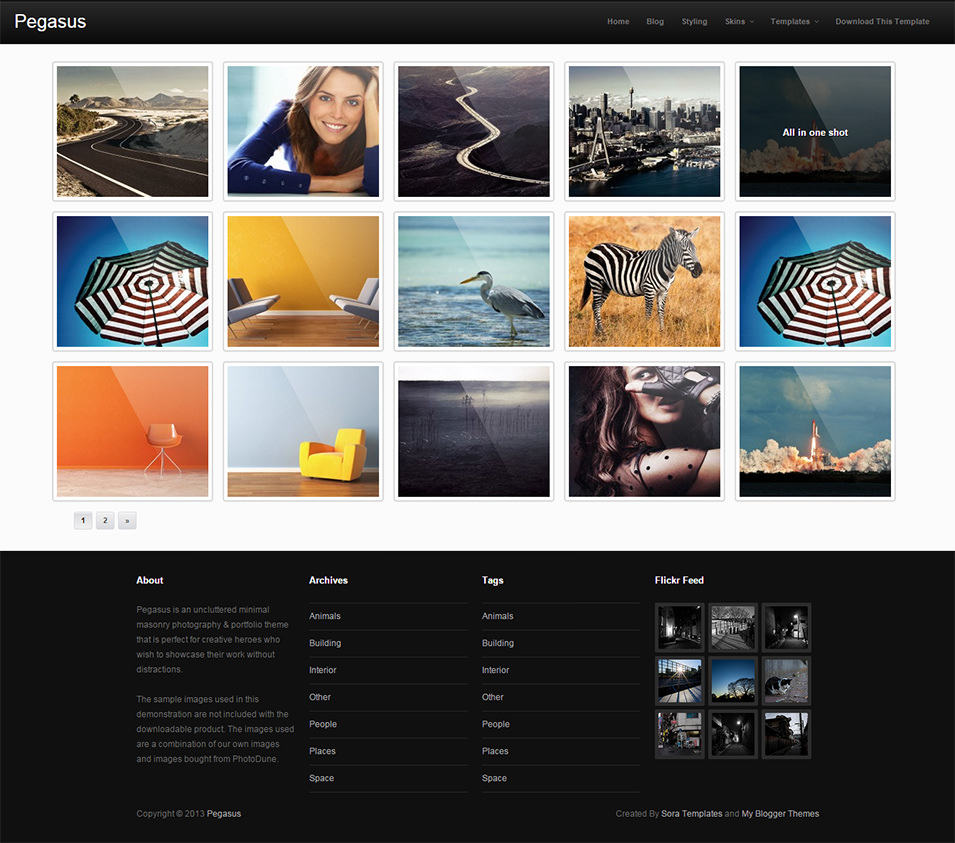The width and height of the screenshot is (955, 843).
Task: Click Download This Template link
Action: pyautogui.click(x=882, y=22)
